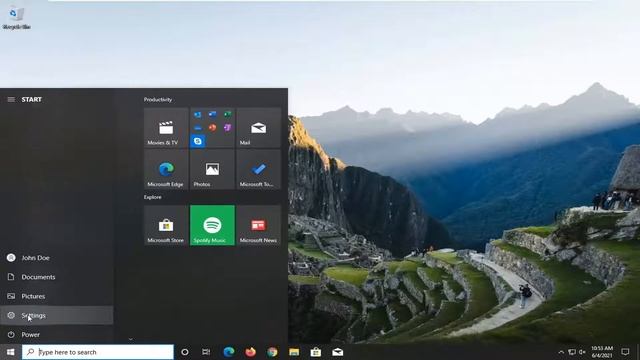Open the Office apps folder tile
This screenshot has width=640, height=360.
212,127
